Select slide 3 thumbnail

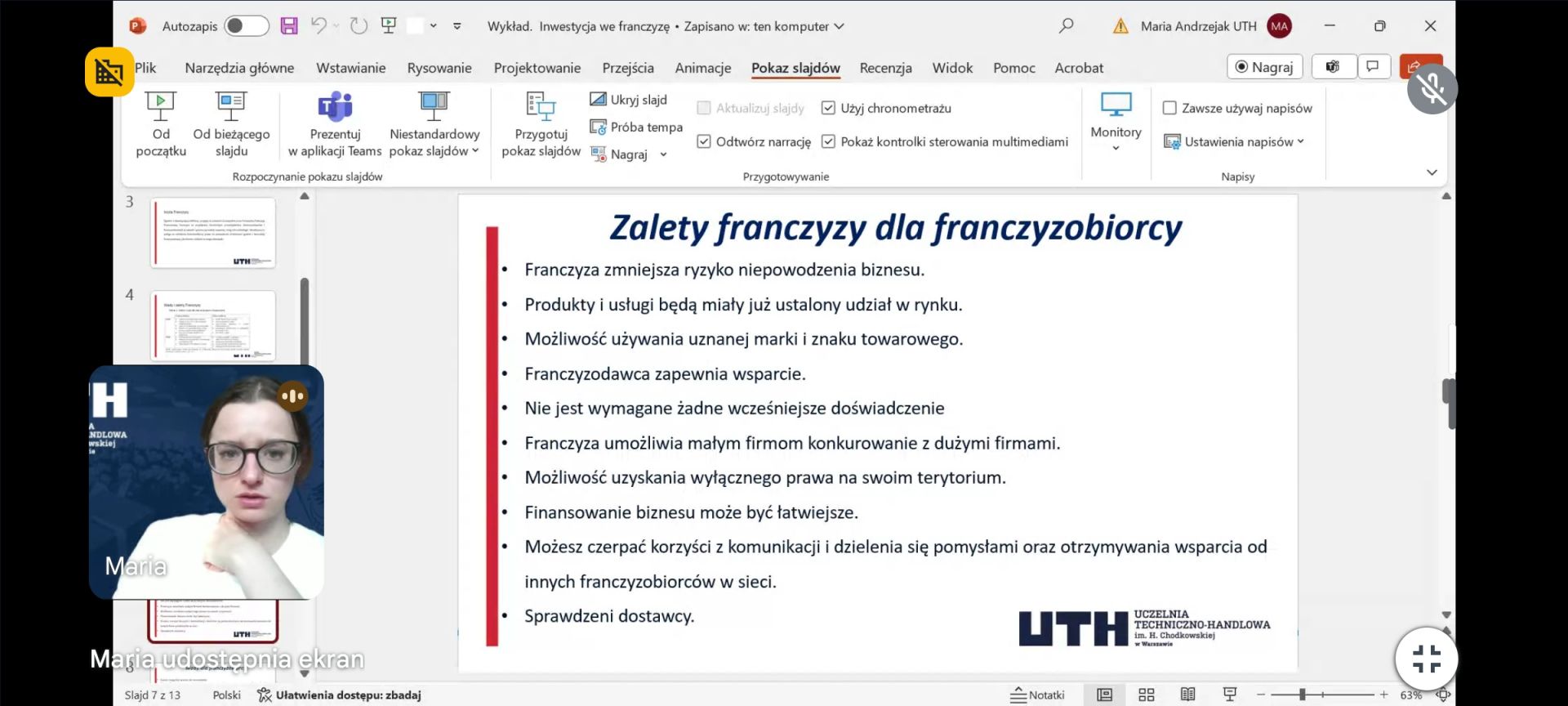[x=213, y=233]
